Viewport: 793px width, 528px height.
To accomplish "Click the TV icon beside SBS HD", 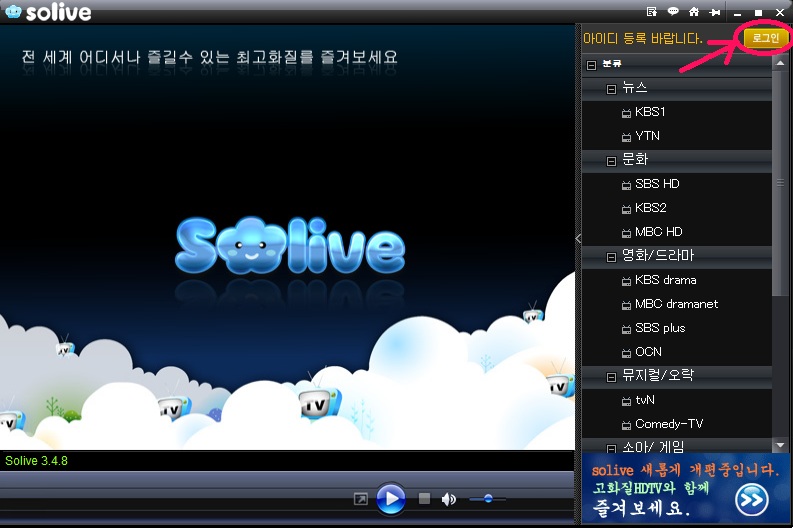I will click(626, 185).
